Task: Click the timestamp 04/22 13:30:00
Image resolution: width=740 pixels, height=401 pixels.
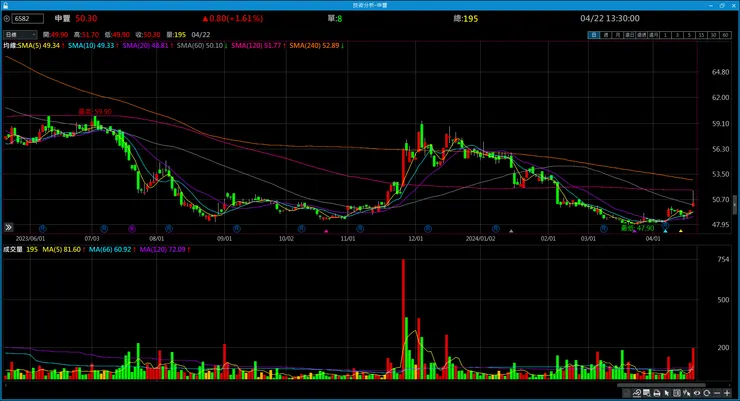Action: 610,18
